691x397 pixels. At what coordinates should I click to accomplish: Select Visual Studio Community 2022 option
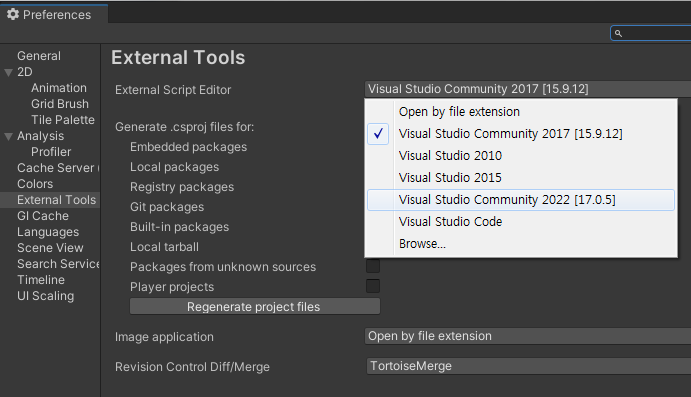point(521,200)
